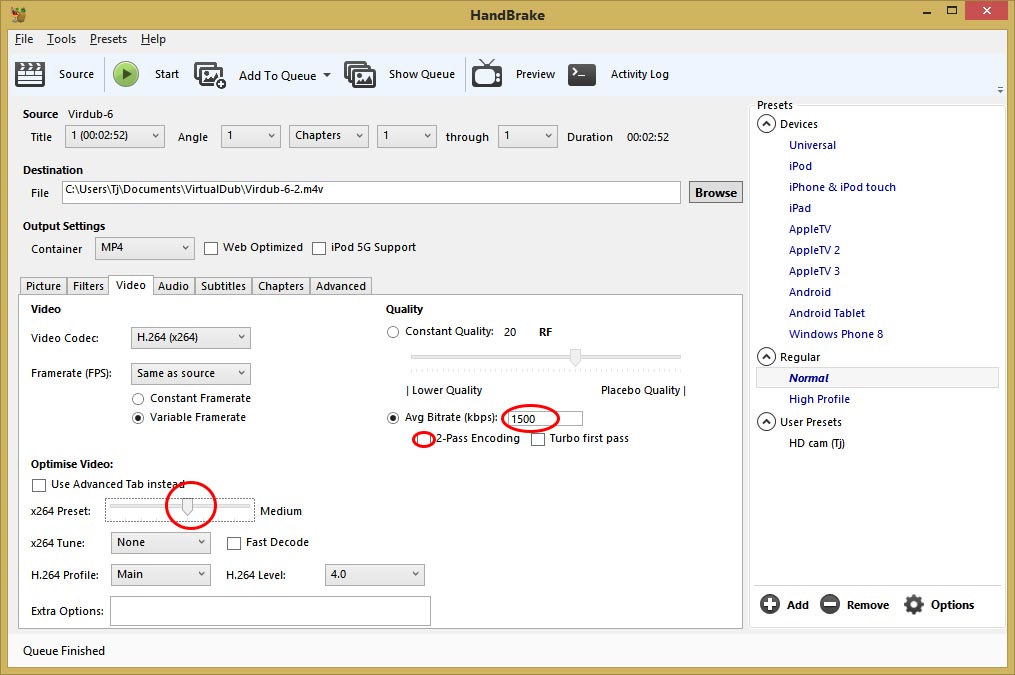Viewport: 1015px width, 675px height.
Task: Open the Title dropdown
Action: (115, 136)
